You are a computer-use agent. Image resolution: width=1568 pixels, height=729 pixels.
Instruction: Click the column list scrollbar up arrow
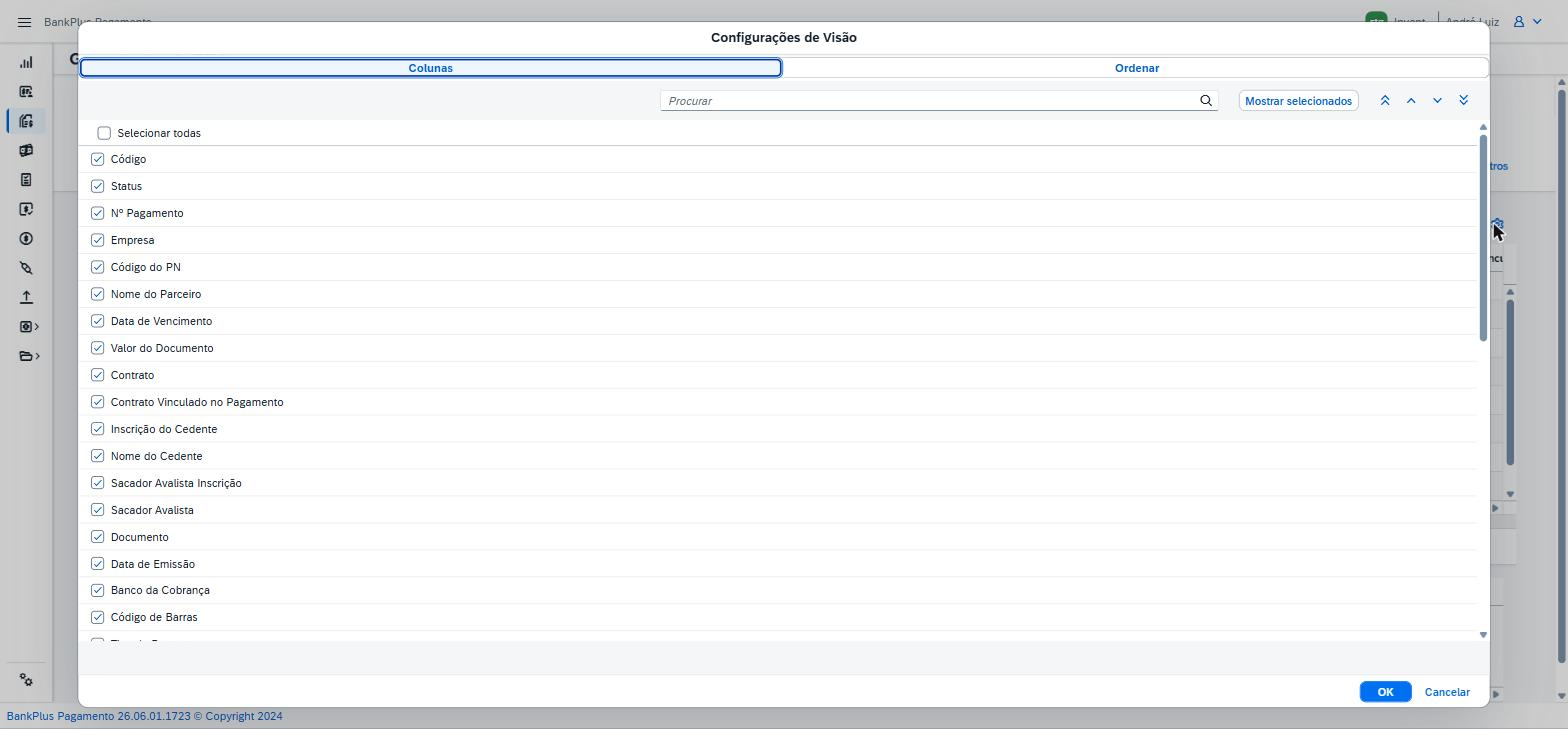[1483, 127]
